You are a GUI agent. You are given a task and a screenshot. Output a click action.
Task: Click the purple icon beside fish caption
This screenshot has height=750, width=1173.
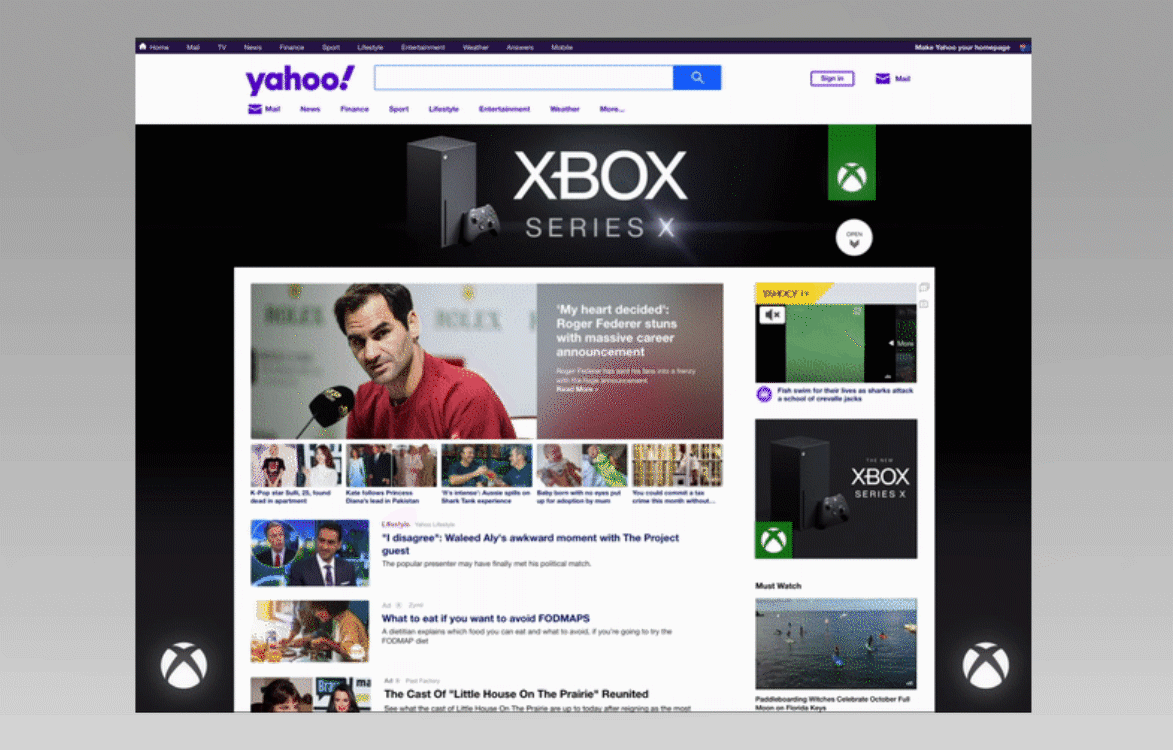tap(764, 394)
